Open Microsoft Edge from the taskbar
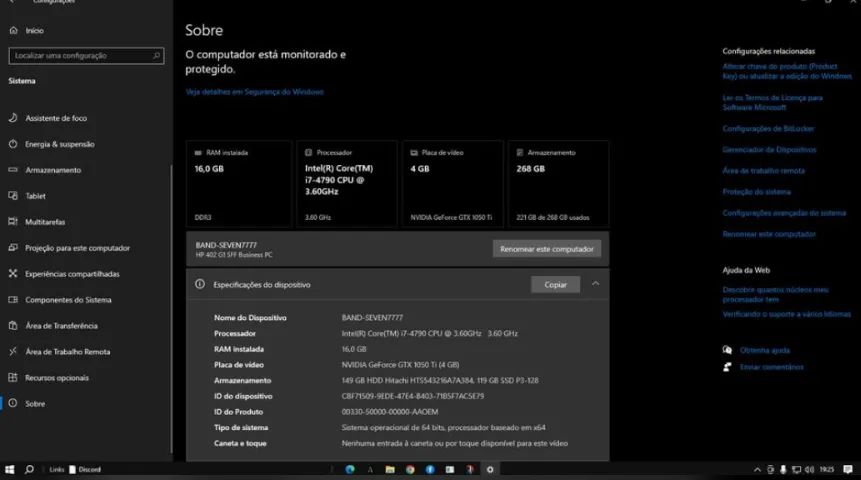This screenshot has width=861, height=480. [x=350, y=470]
